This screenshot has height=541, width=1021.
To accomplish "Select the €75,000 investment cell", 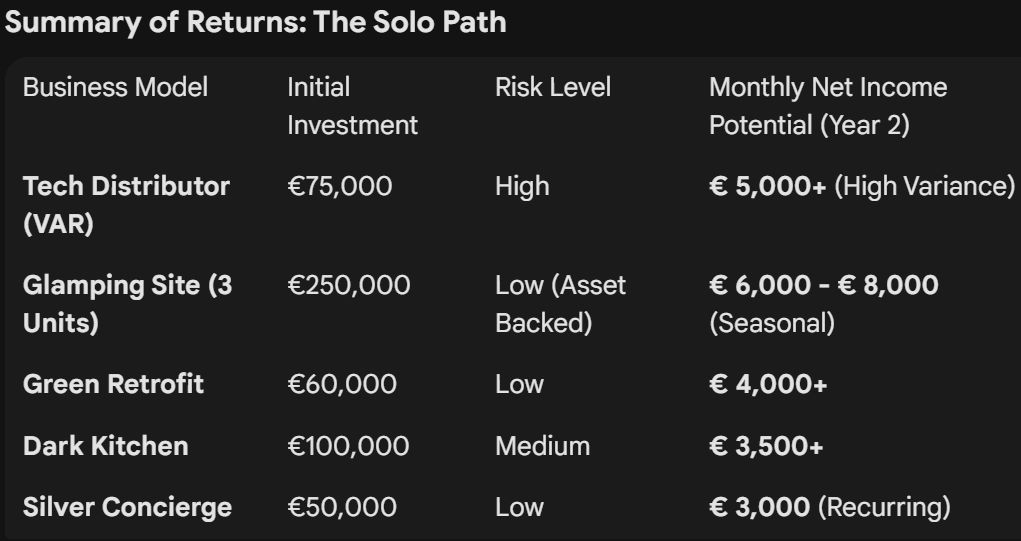I will coord(339,186).
